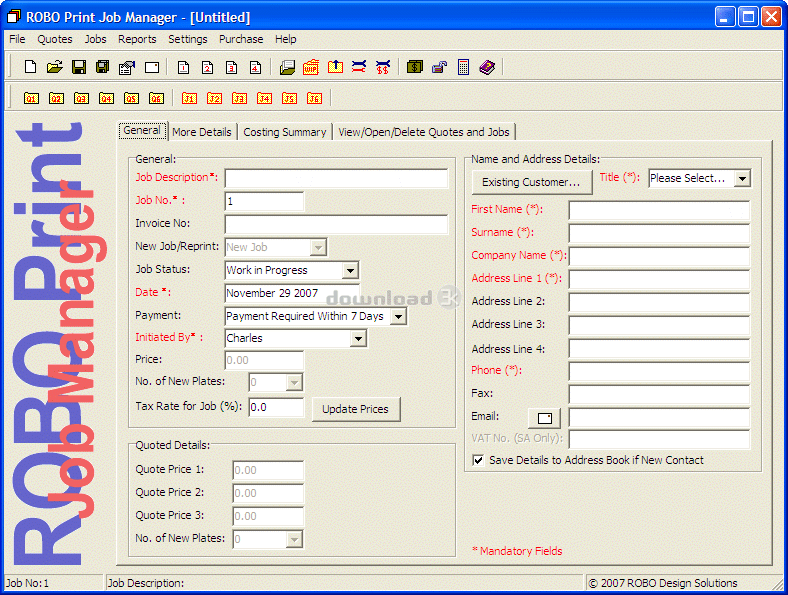Image resolution: width=788 pixels, height=595 pixels.
Task: Click the WIP folder icon
Action: point(311,67)
